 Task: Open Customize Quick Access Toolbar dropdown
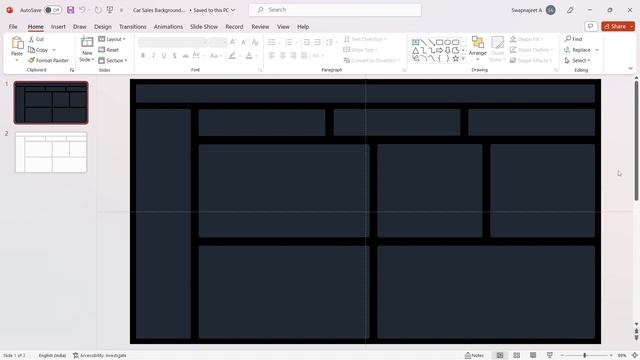point(121,10)
